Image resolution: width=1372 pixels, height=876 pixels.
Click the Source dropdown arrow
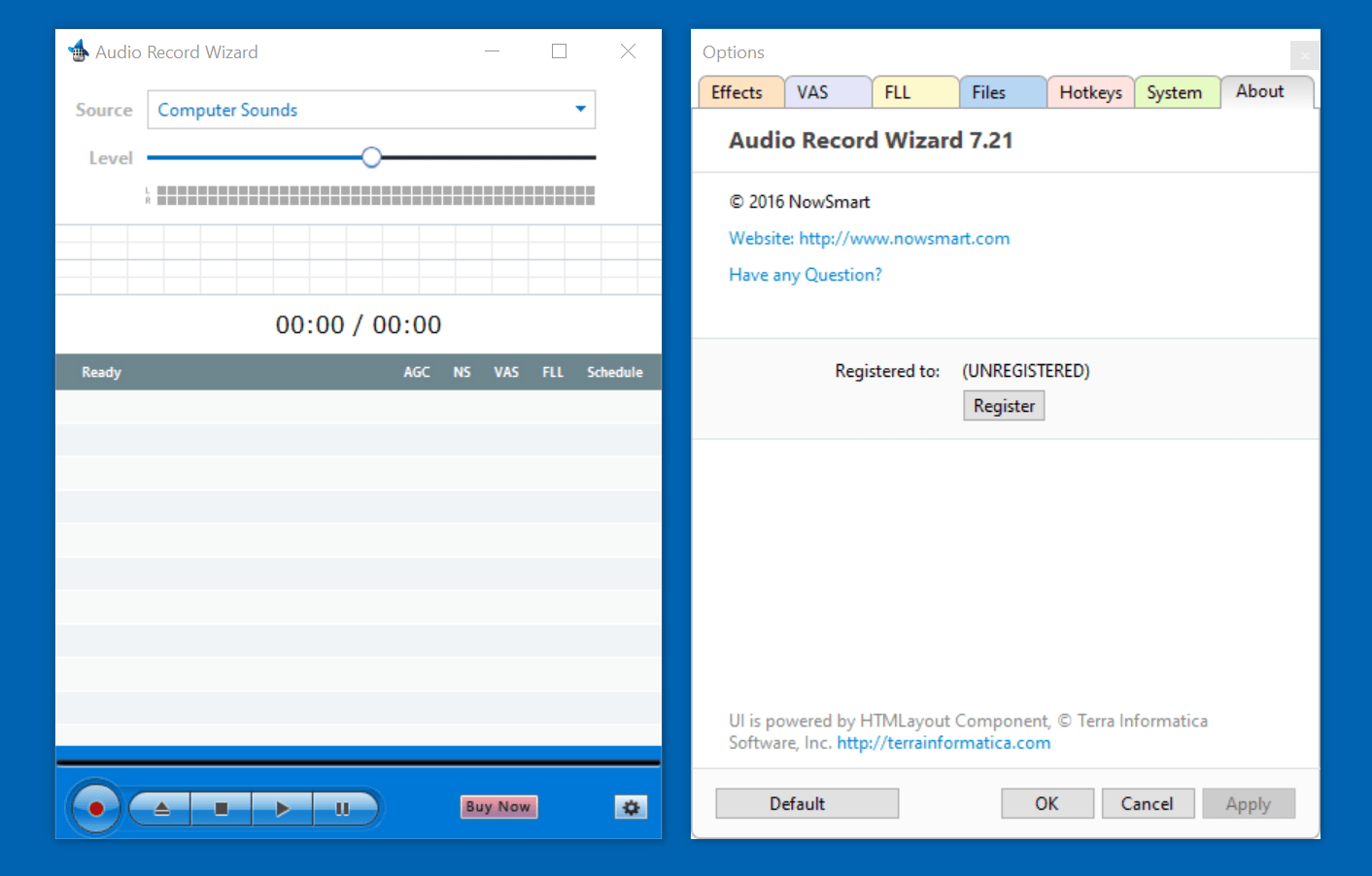point(580,109)
